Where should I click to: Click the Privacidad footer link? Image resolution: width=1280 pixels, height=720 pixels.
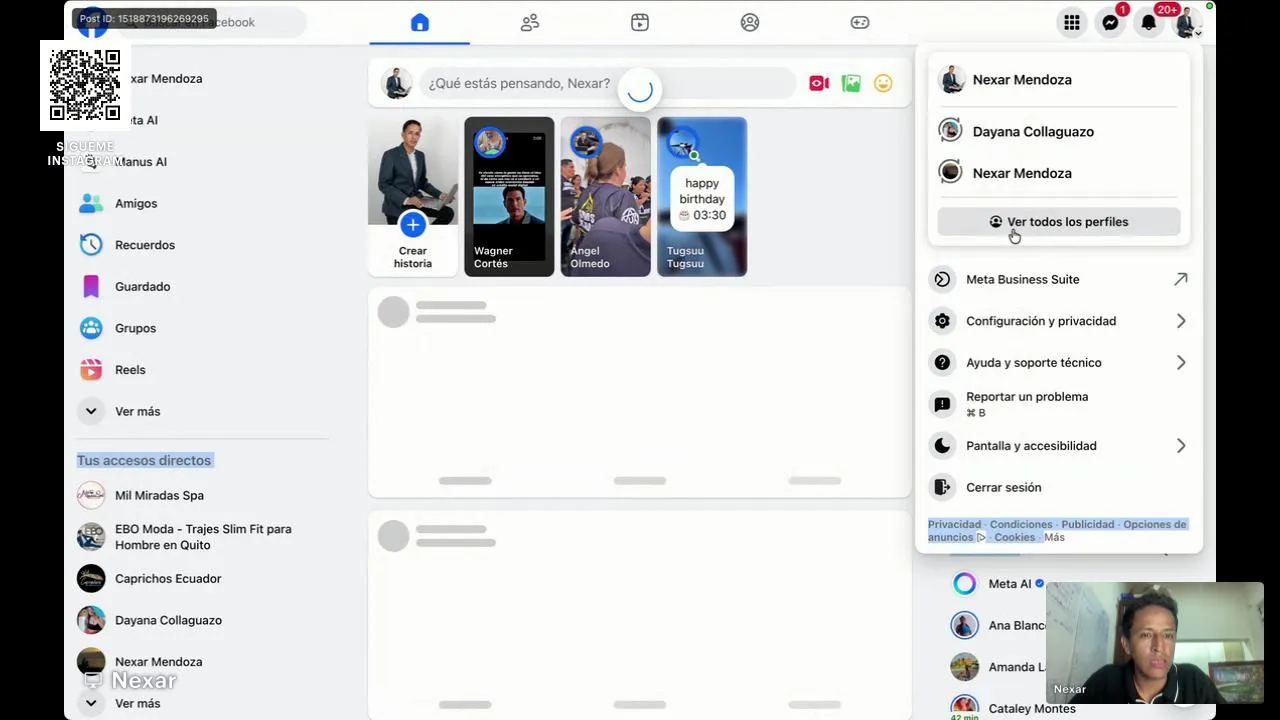pyautogui.click(x=954, y=524)
